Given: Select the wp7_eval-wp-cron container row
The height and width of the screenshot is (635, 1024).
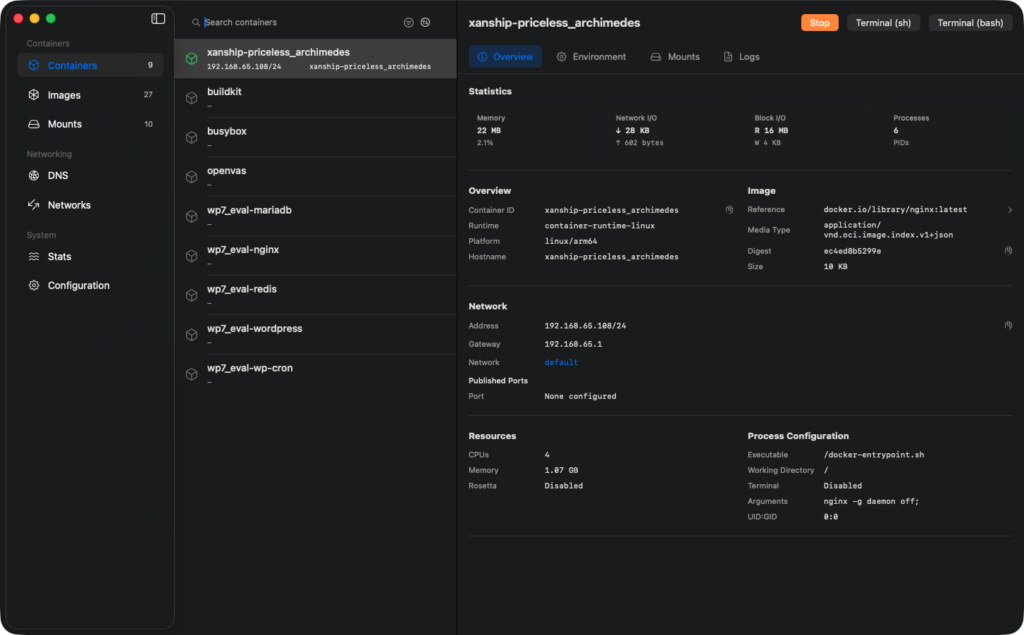Looking at the screenshot, I should (x=316, y=374).
